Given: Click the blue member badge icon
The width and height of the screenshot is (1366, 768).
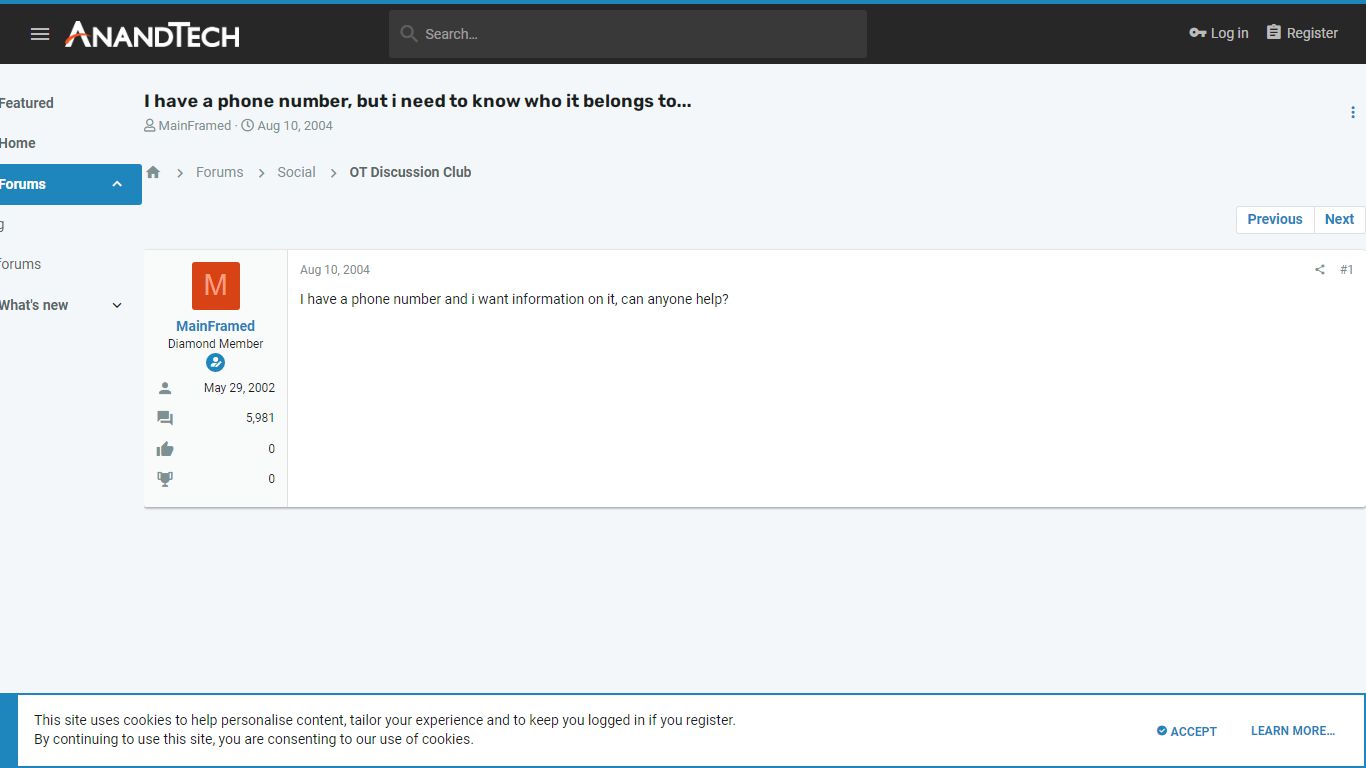Looking at the screenshot, I should (x=215, y=363).
